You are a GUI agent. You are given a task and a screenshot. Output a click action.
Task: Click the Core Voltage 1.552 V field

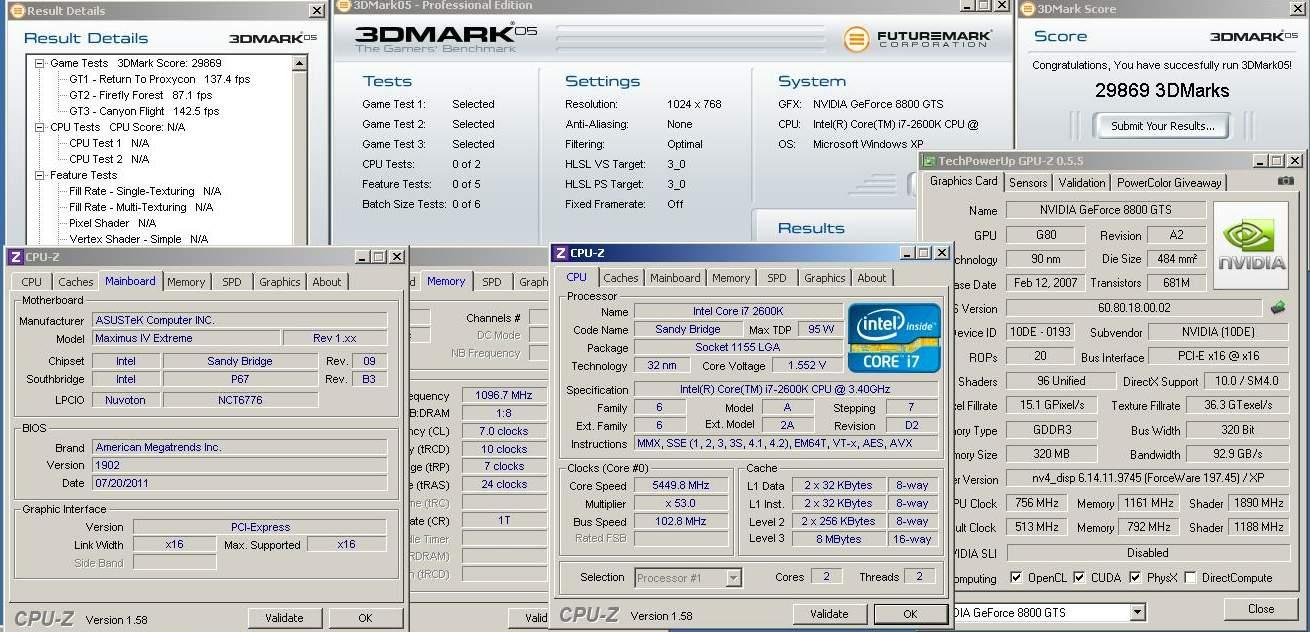(x=806, y=365)
